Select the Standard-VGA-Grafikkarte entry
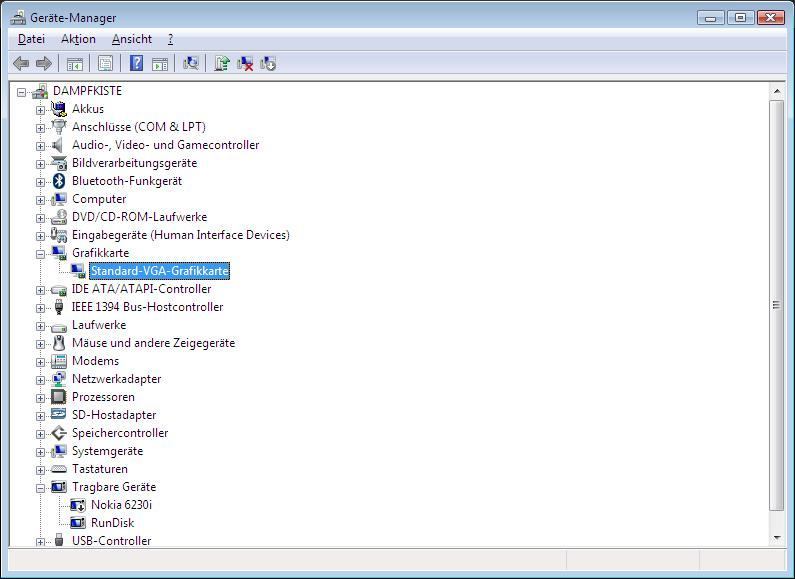Viewport: 795px width, 579px height. (x=159, y=271)
